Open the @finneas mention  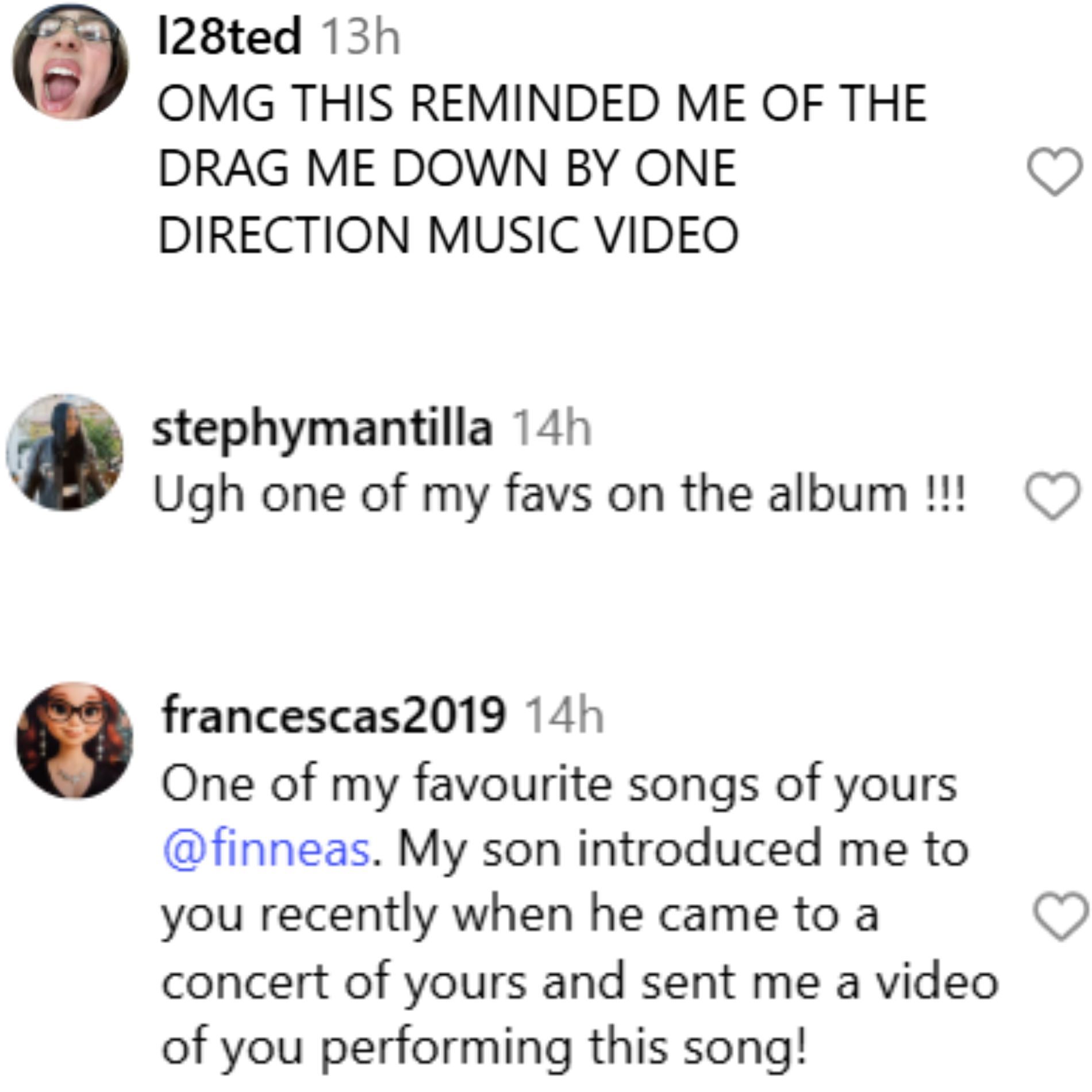tap(266, 849)
